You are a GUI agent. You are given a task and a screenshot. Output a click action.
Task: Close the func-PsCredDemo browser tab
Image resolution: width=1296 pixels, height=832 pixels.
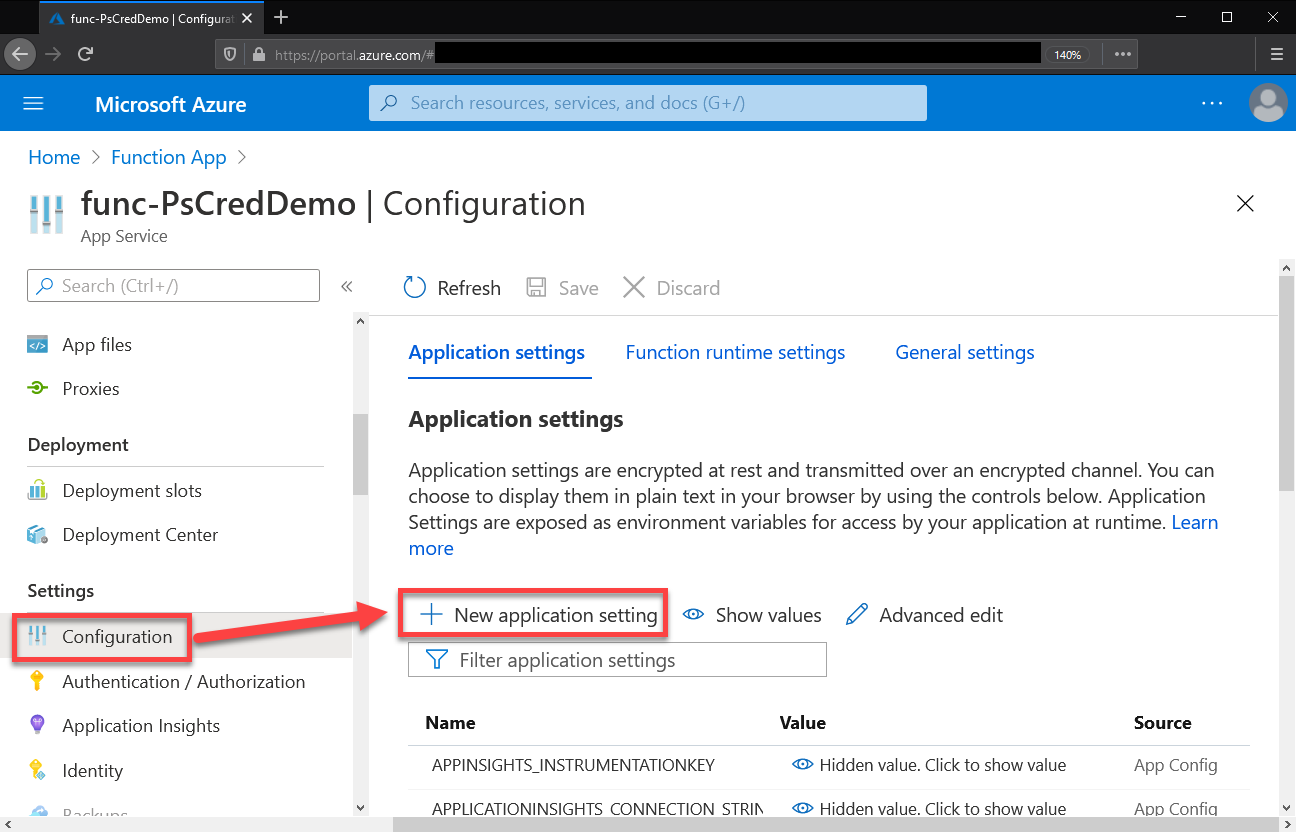click(x=246, y=18)
